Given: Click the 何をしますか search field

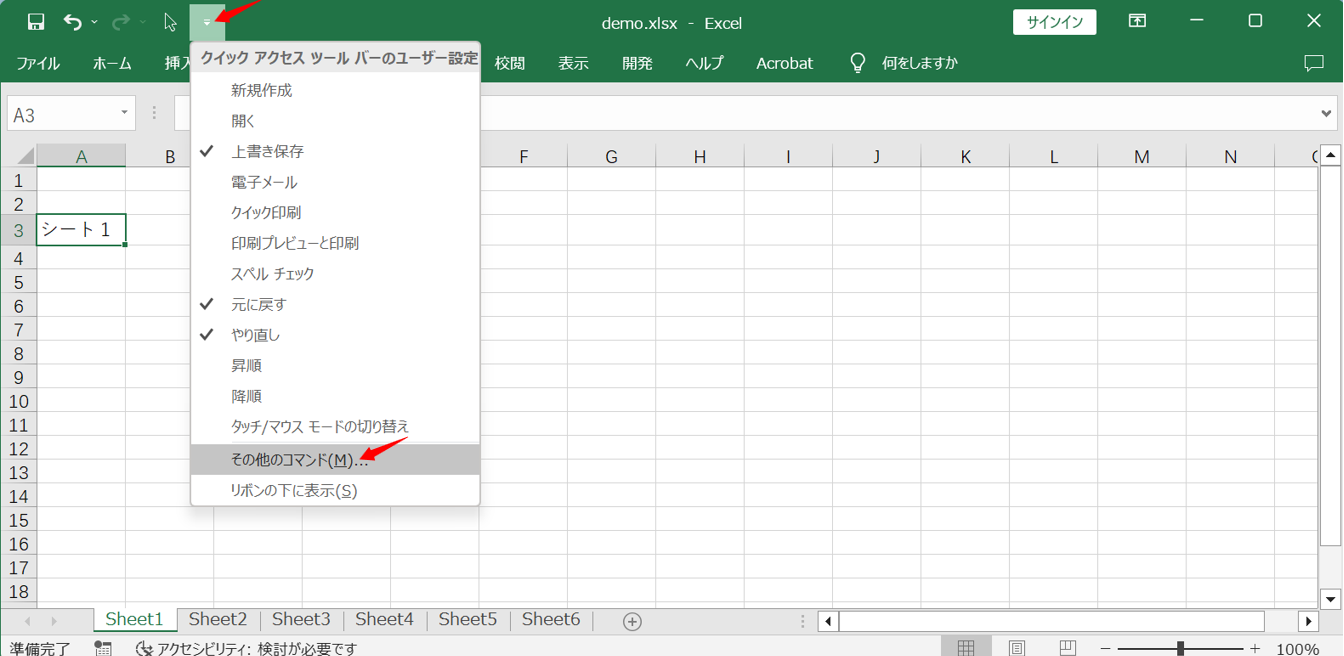Looking at the screenshot, I should click(x=919, y=63).
